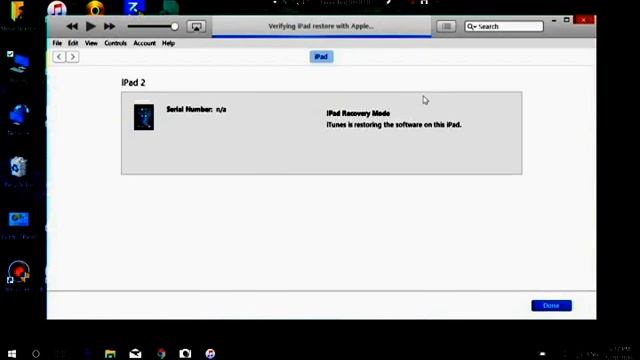Open the Help menu
This screenshot has width=640, height=360.
(x=168, y=43)
